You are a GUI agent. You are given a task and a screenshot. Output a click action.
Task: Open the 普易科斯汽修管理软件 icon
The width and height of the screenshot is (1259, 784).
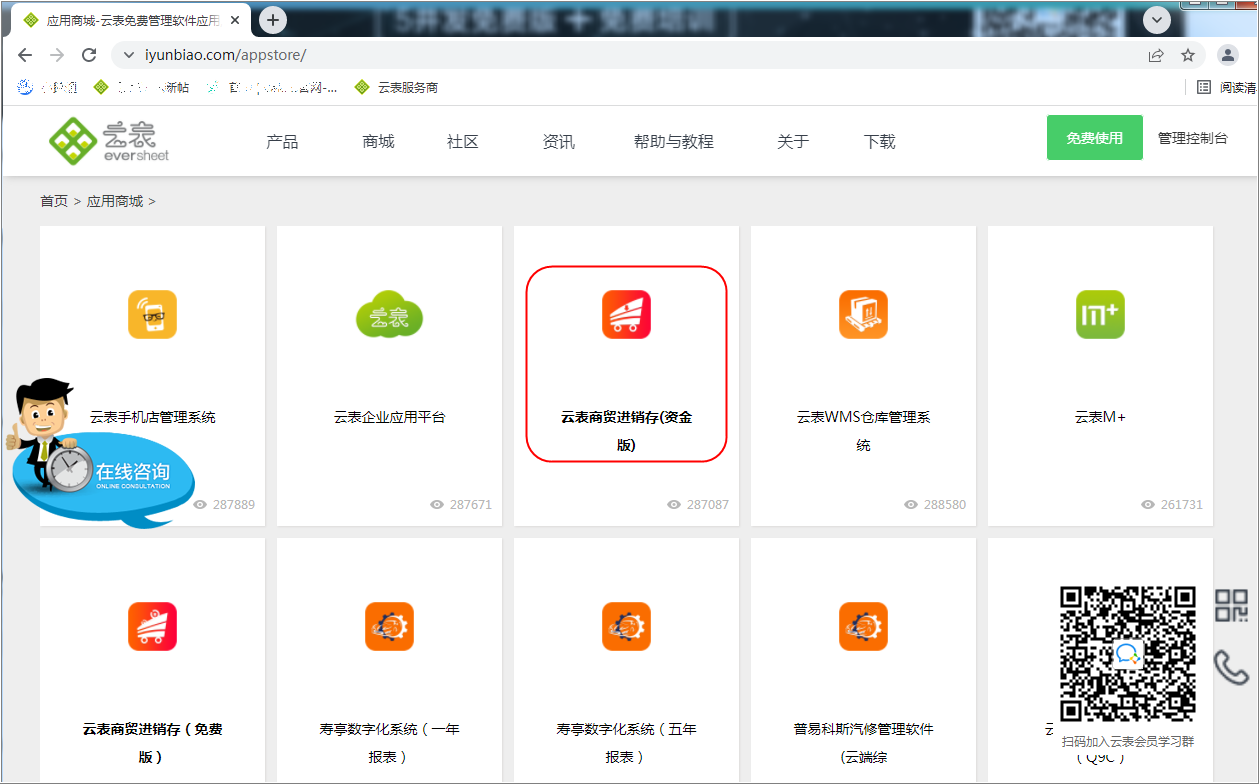click(x=863, y=626)
